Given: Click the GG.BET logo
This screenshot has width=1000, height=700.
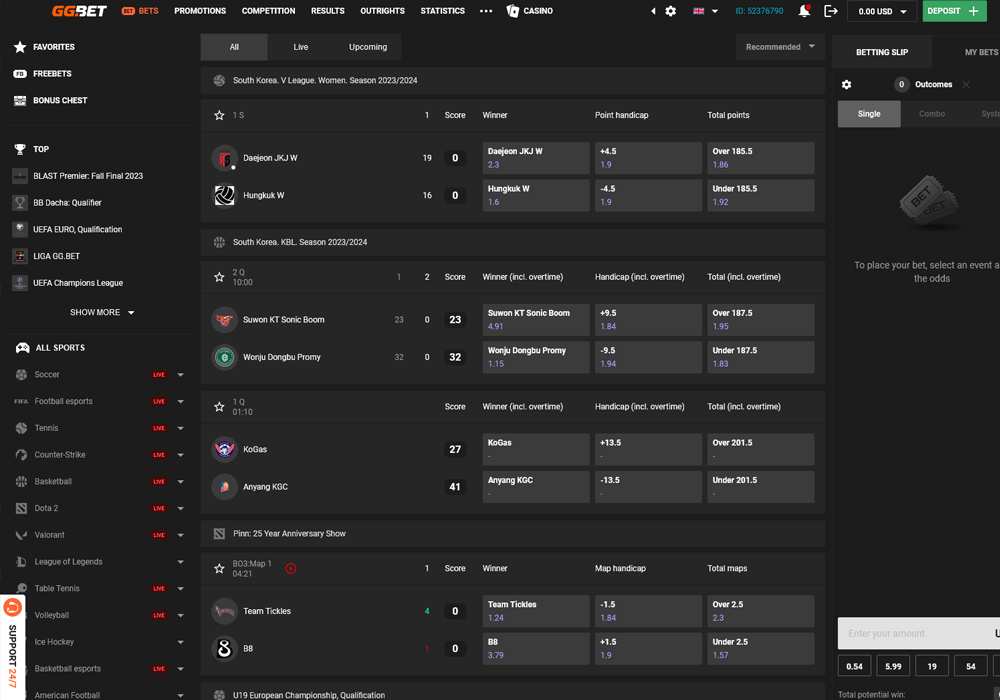Looking at the screenshot, I should point(79,11).
